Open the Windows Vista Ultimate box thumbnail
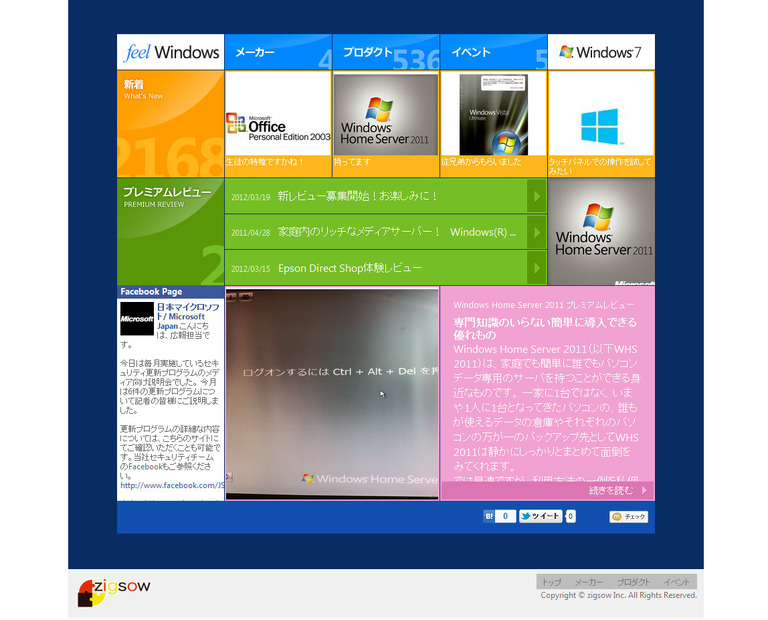 (x=493, y=115)
